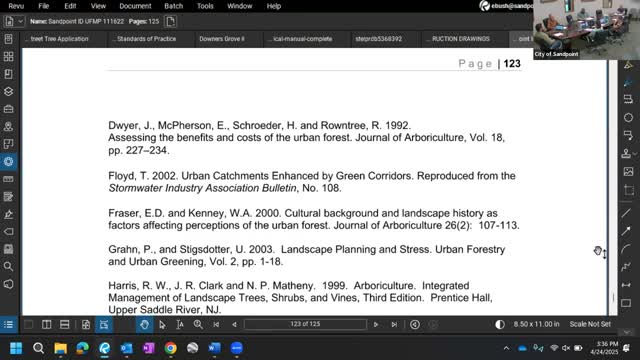Open the Layers panel icon
Viewport: 640px width, 360px height.
pyautogui.click(x=8, y=91)
